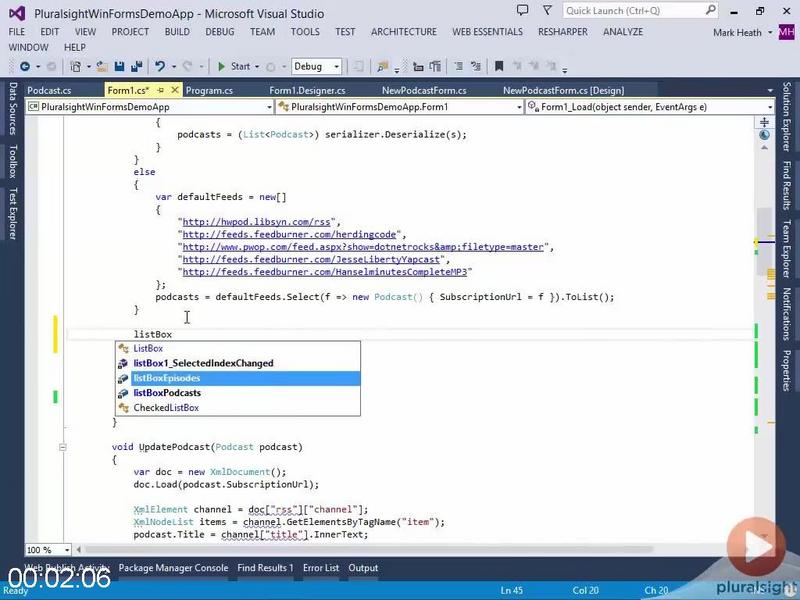Click the editor horizontal scrollbar
The image size is (800, 600).
[x=369, y=549]
